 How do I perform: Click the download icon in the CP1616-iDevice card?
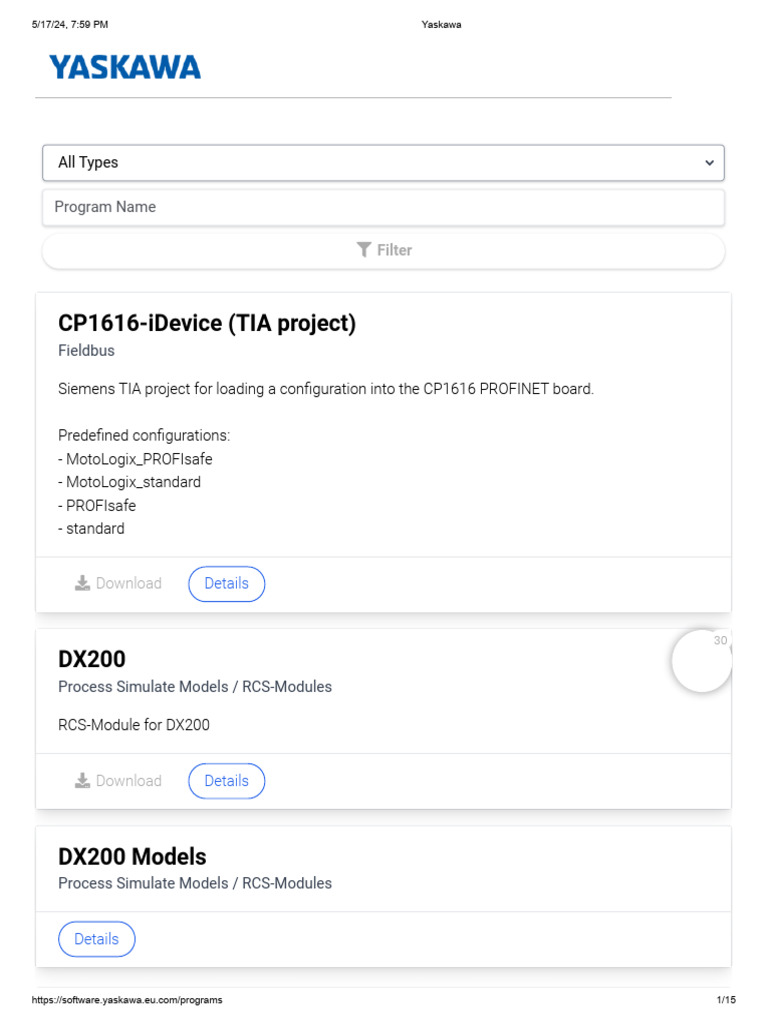(82, 584)
